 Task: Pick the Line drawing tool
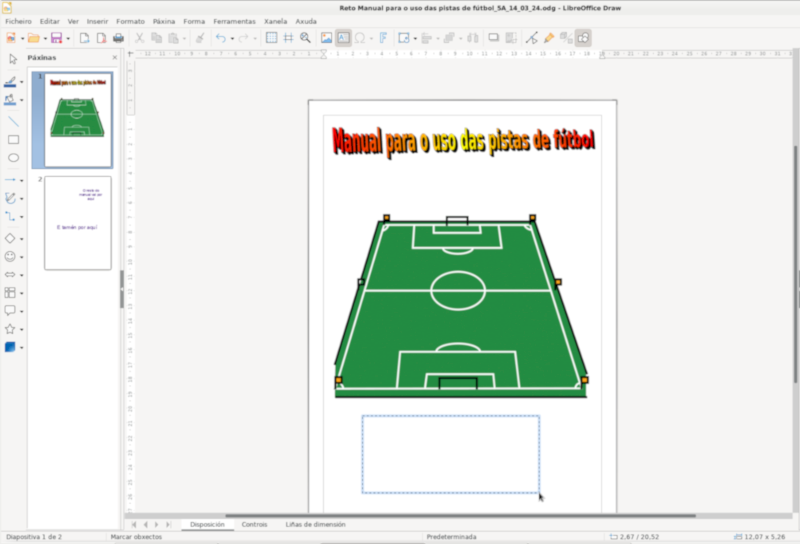pos(13,120)
